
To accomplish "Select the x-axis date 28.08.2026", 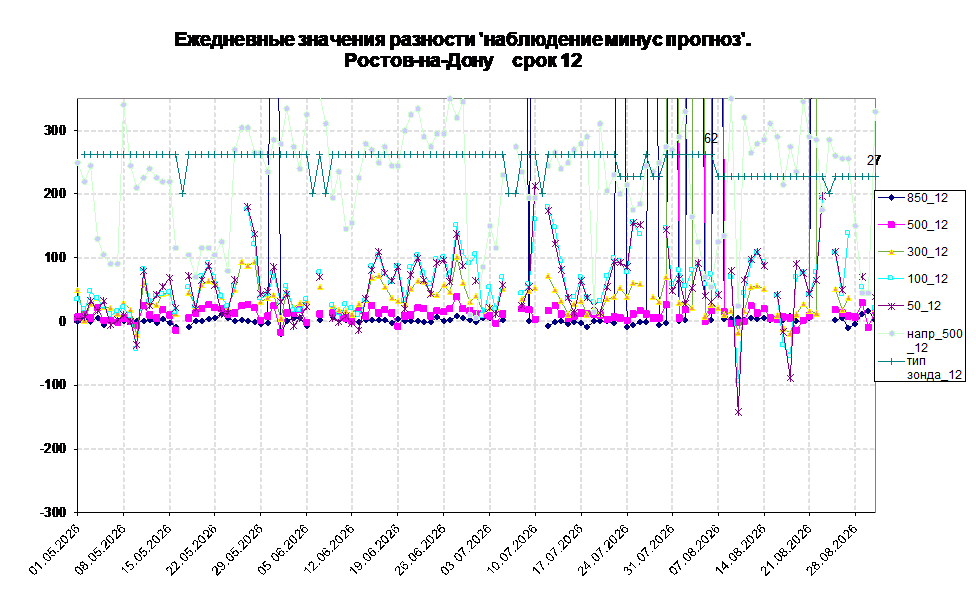I will coord(833,549).
